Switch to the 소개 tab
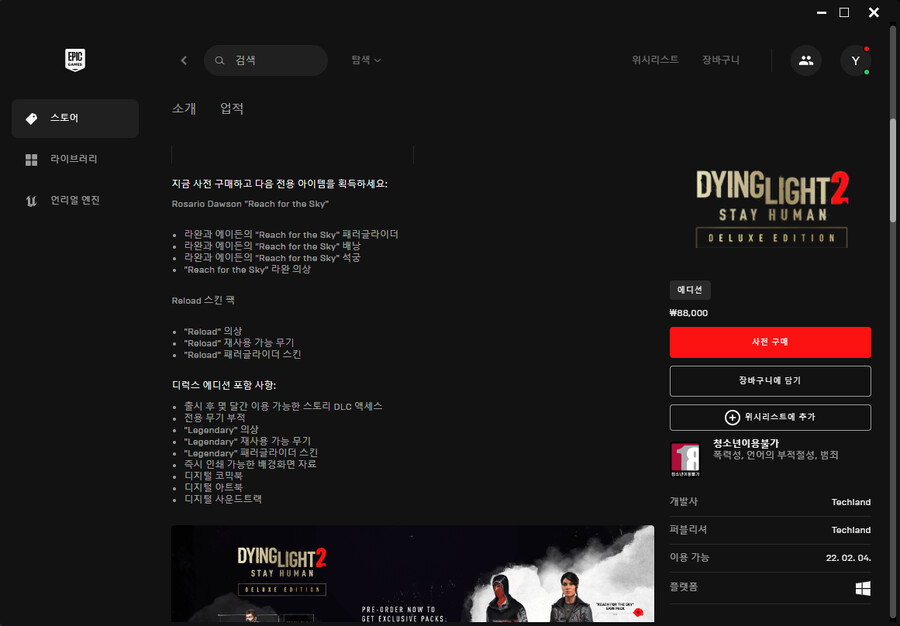 coord(184,108)
